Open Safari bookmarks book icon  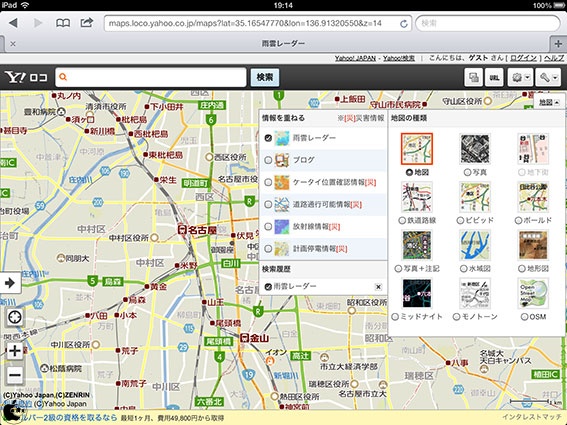pyautogui.click(x=63, y=23)
